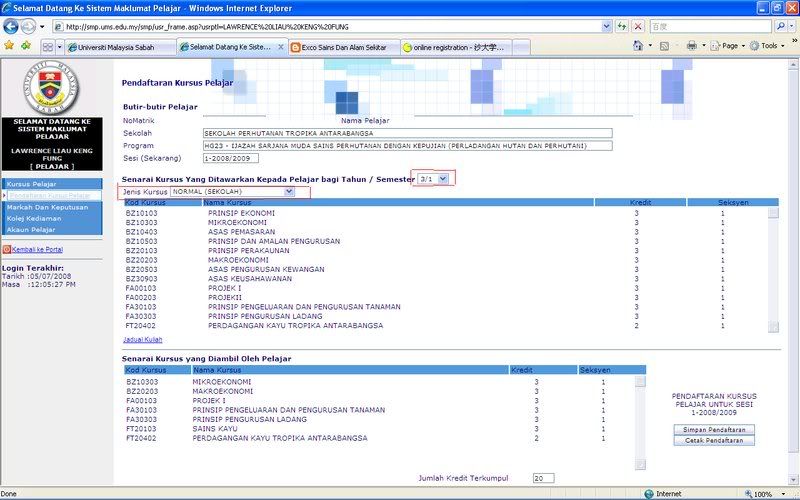Follow the Kembali ke Portal link
This screenshot has width=800, height=500.
[x=37, y=249]
